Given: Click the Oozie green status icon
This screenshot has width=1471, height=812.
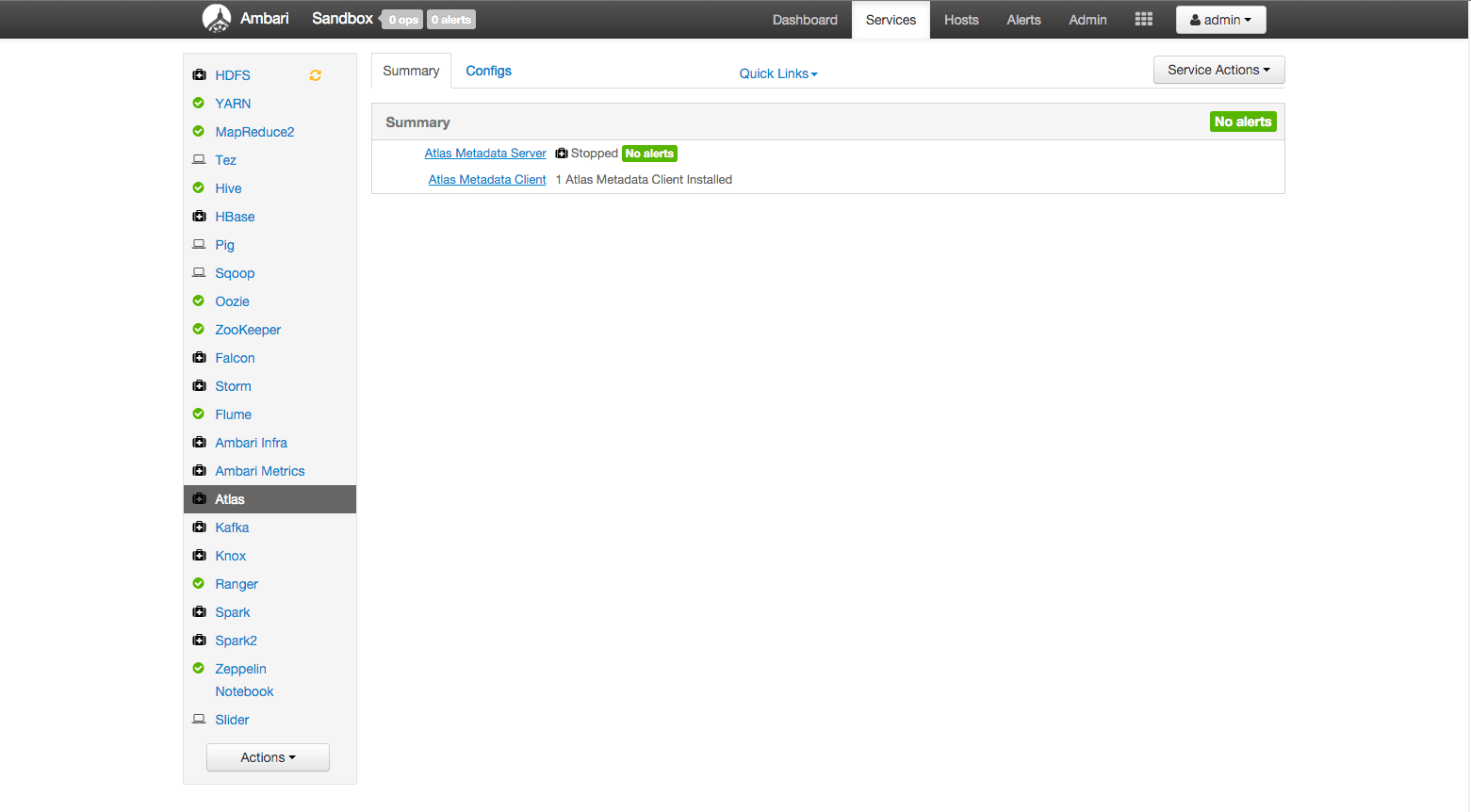Looking at the screenshot, I should pos(199,300).
